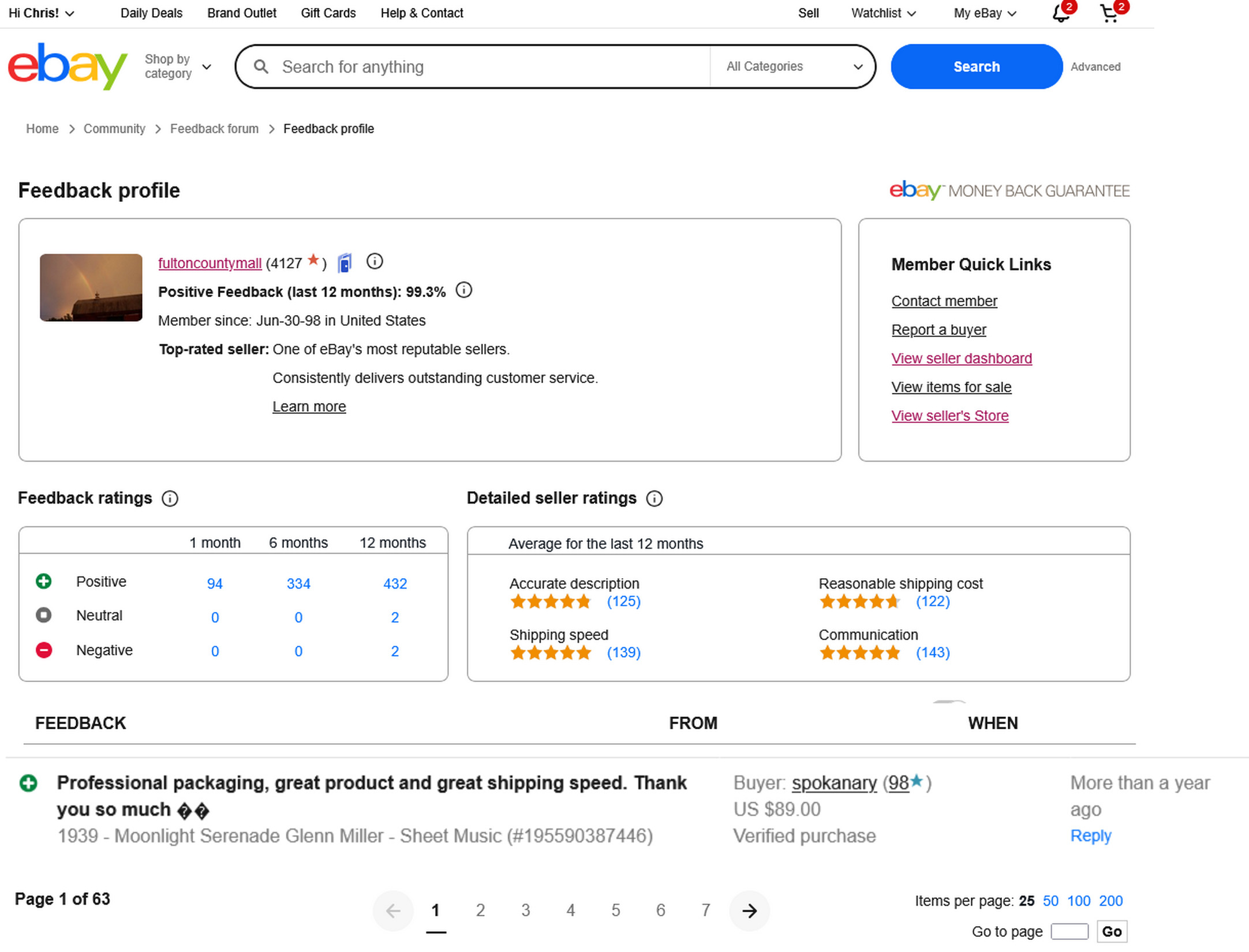
Task: Open View seller dashboard link
Action: [x=961, y=358]
